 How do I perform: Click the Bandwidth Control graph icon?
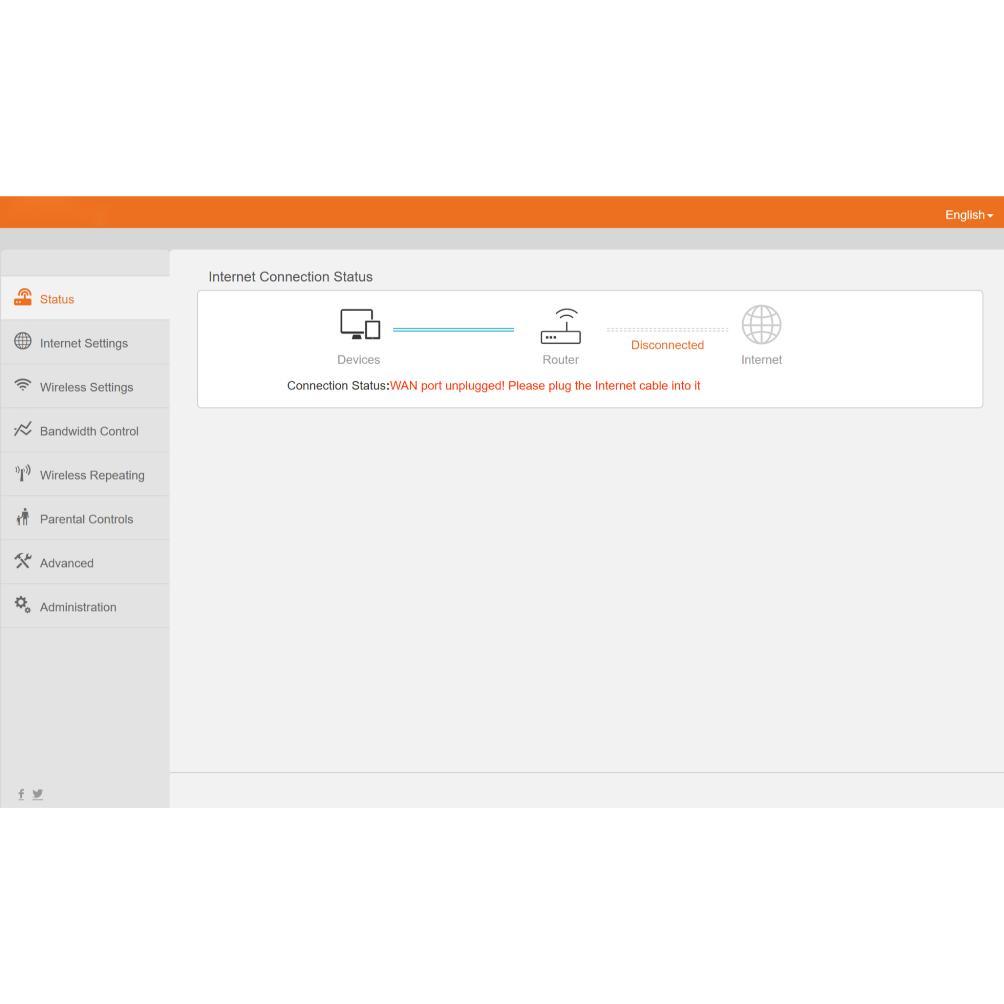[x=22, y=429]
